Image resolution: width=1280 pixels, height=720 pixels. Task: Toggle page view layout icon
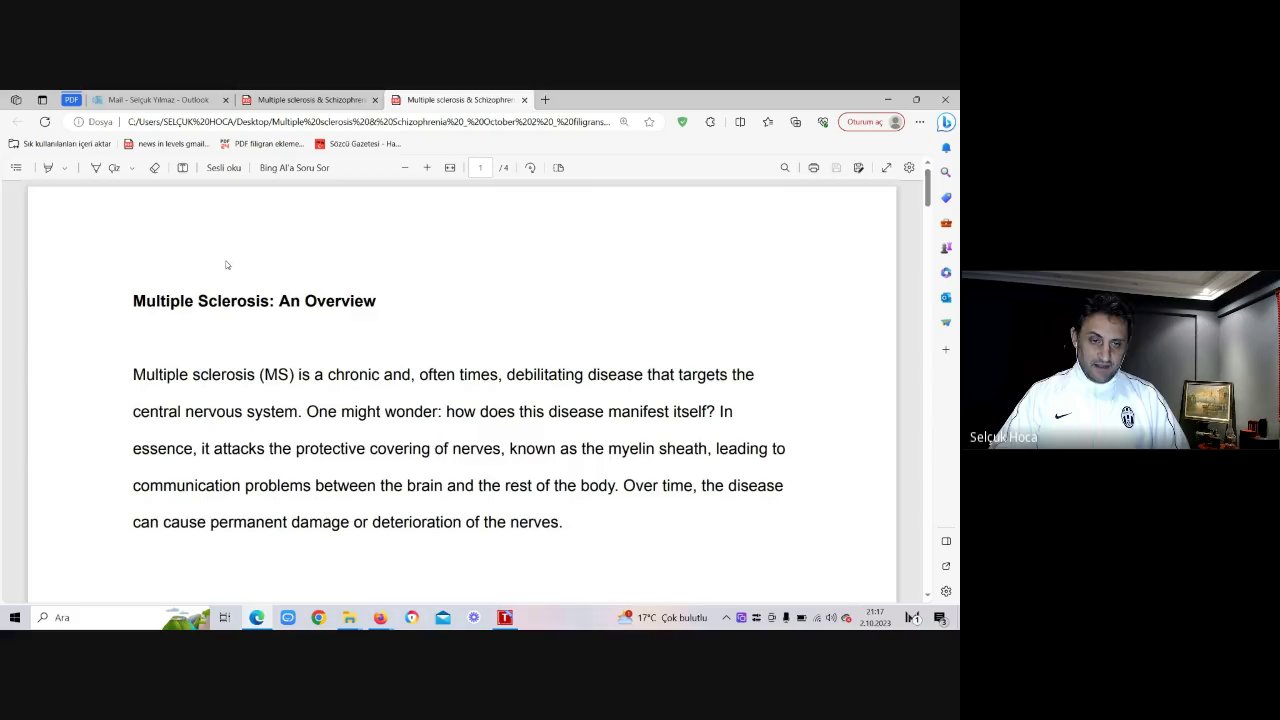tap(558, 168)
